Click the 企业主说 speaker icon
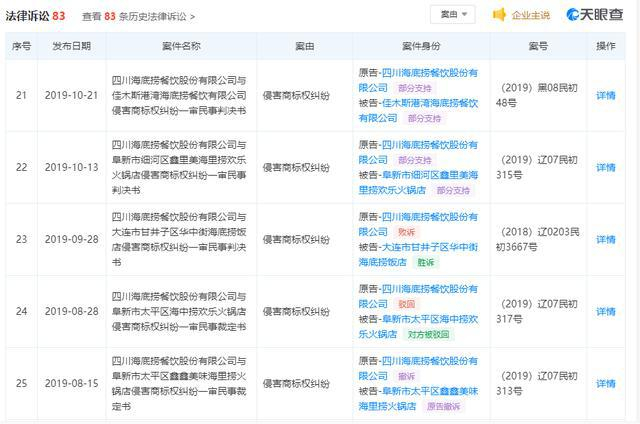The height and width of the screenshot is (424, 640). pyautogui.click(x=499, y=15)
